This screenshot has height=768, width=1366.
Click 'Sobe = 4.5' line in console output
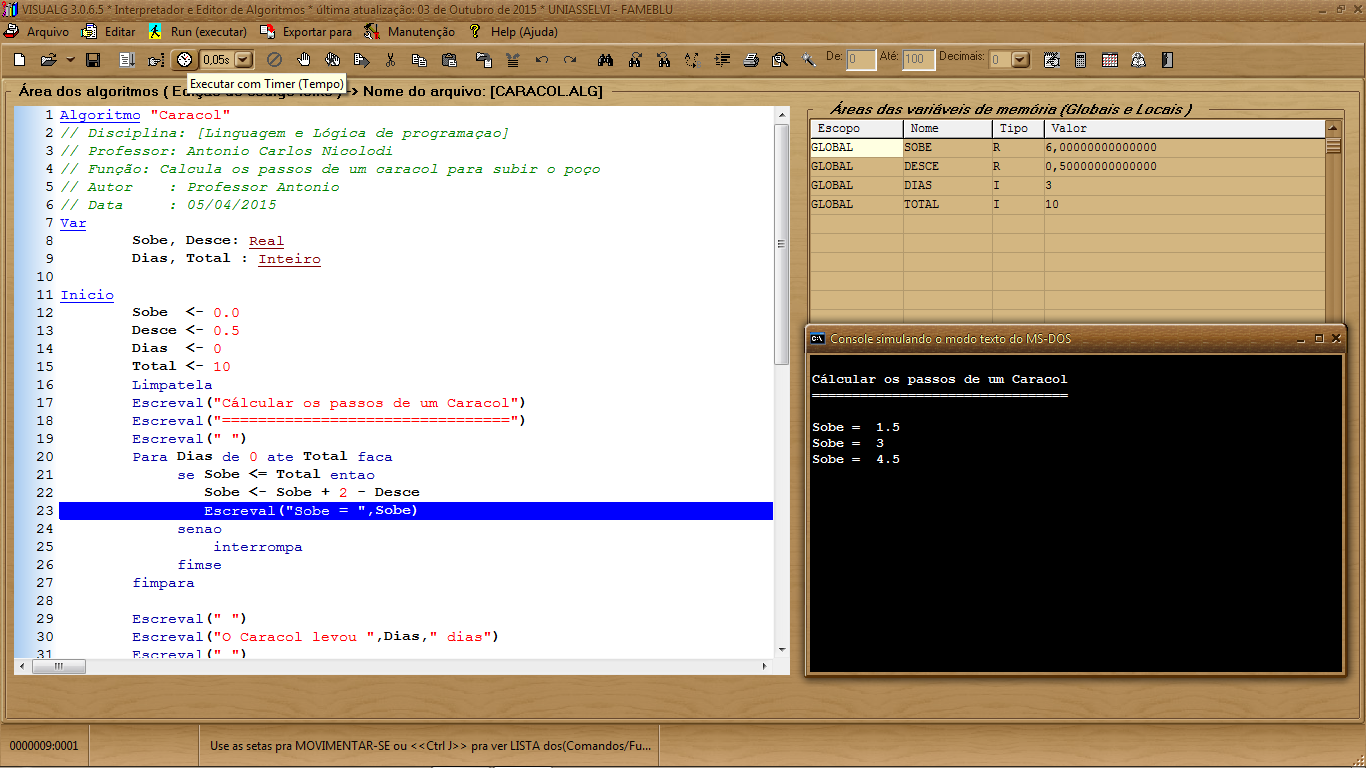pyautogui.click(x=856, y=459)
